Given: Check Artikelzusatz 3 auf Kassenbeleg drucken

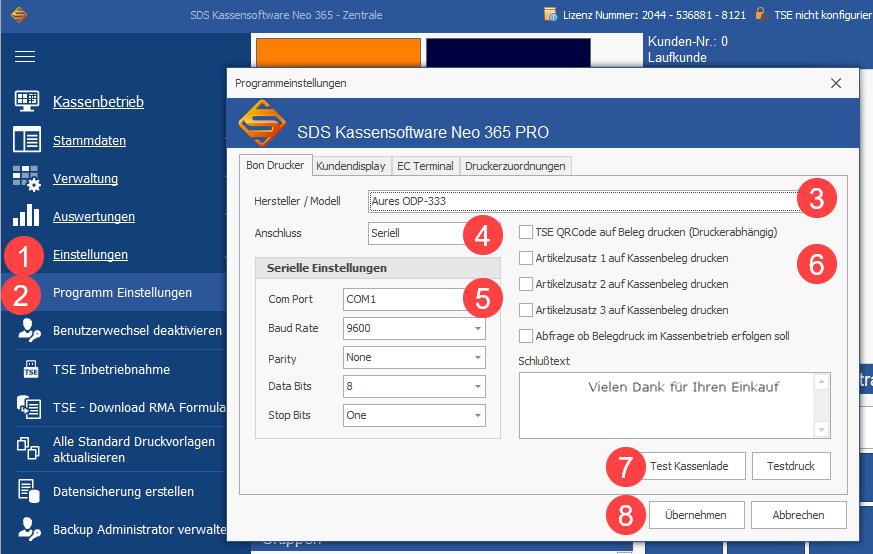Looking at the screenshot, I should [x=526, y=310].
